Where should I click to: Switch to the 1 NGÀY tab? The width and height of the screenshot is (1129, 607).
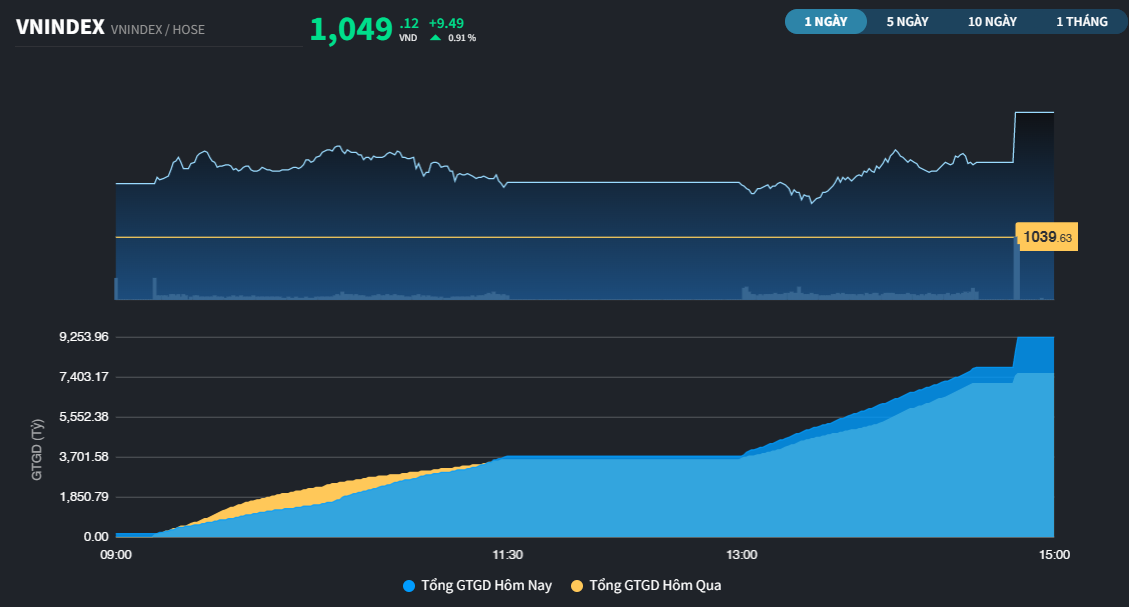click(x=826, y=20)
